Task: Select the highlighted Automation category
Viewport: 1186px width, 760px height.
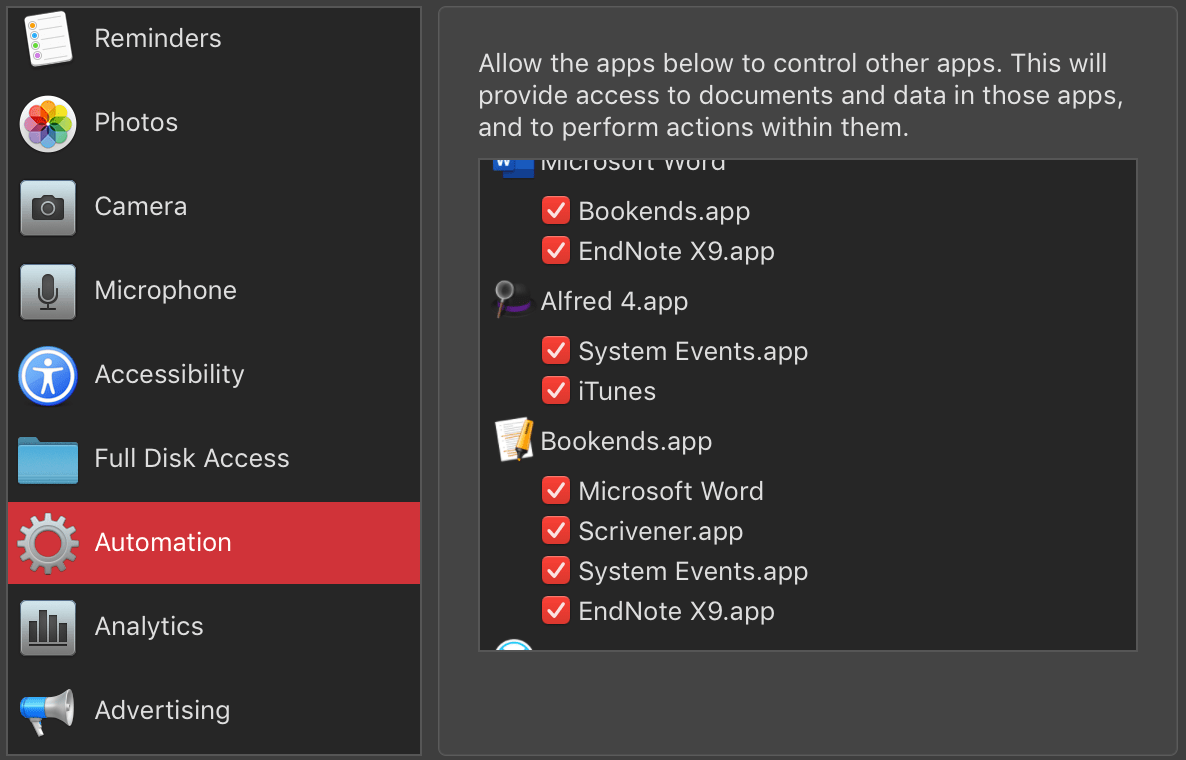Action: click(214, 543)
